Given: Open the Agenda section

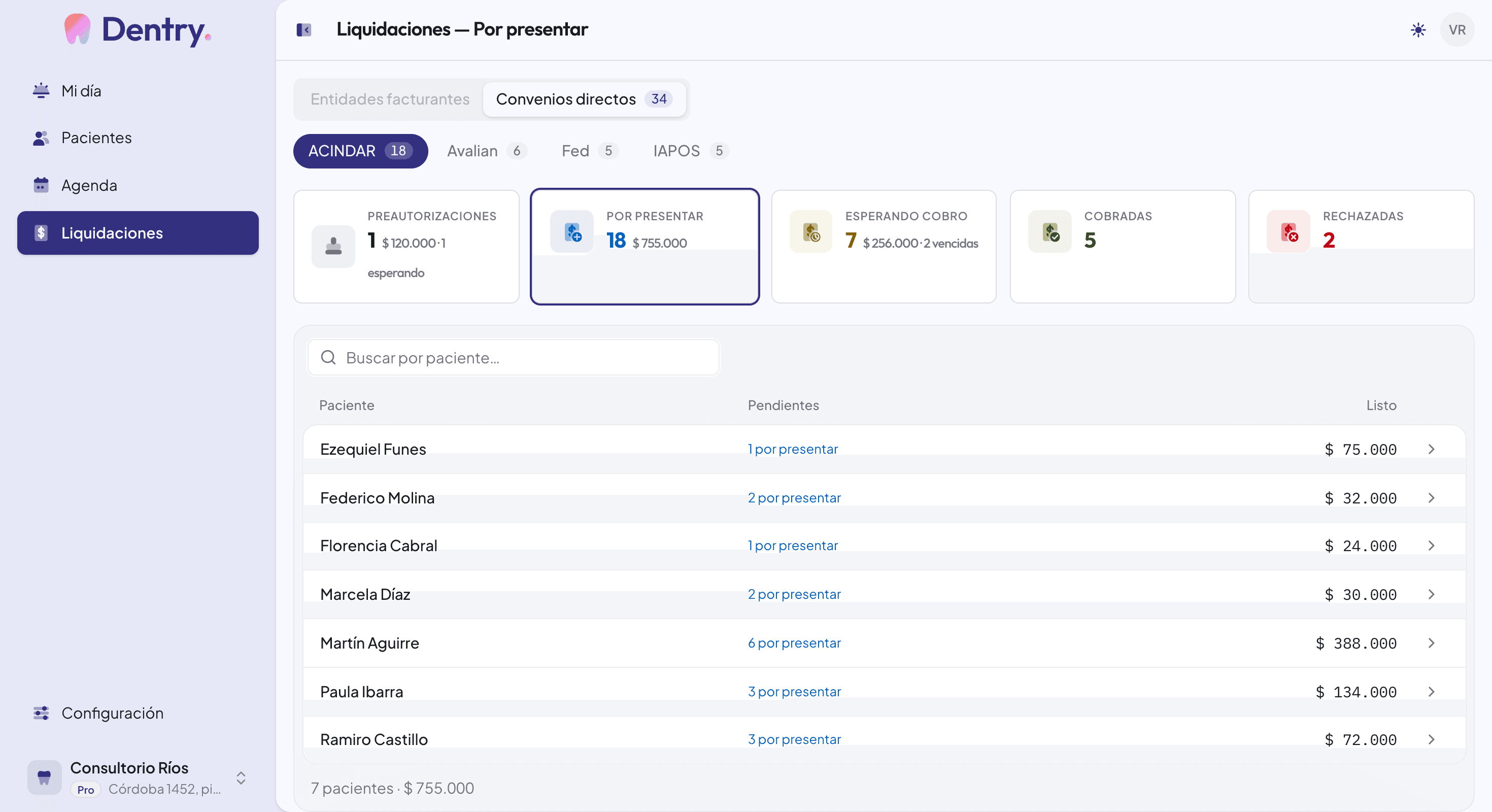Looking at the screenshot, I should click(x=138, y=185).
